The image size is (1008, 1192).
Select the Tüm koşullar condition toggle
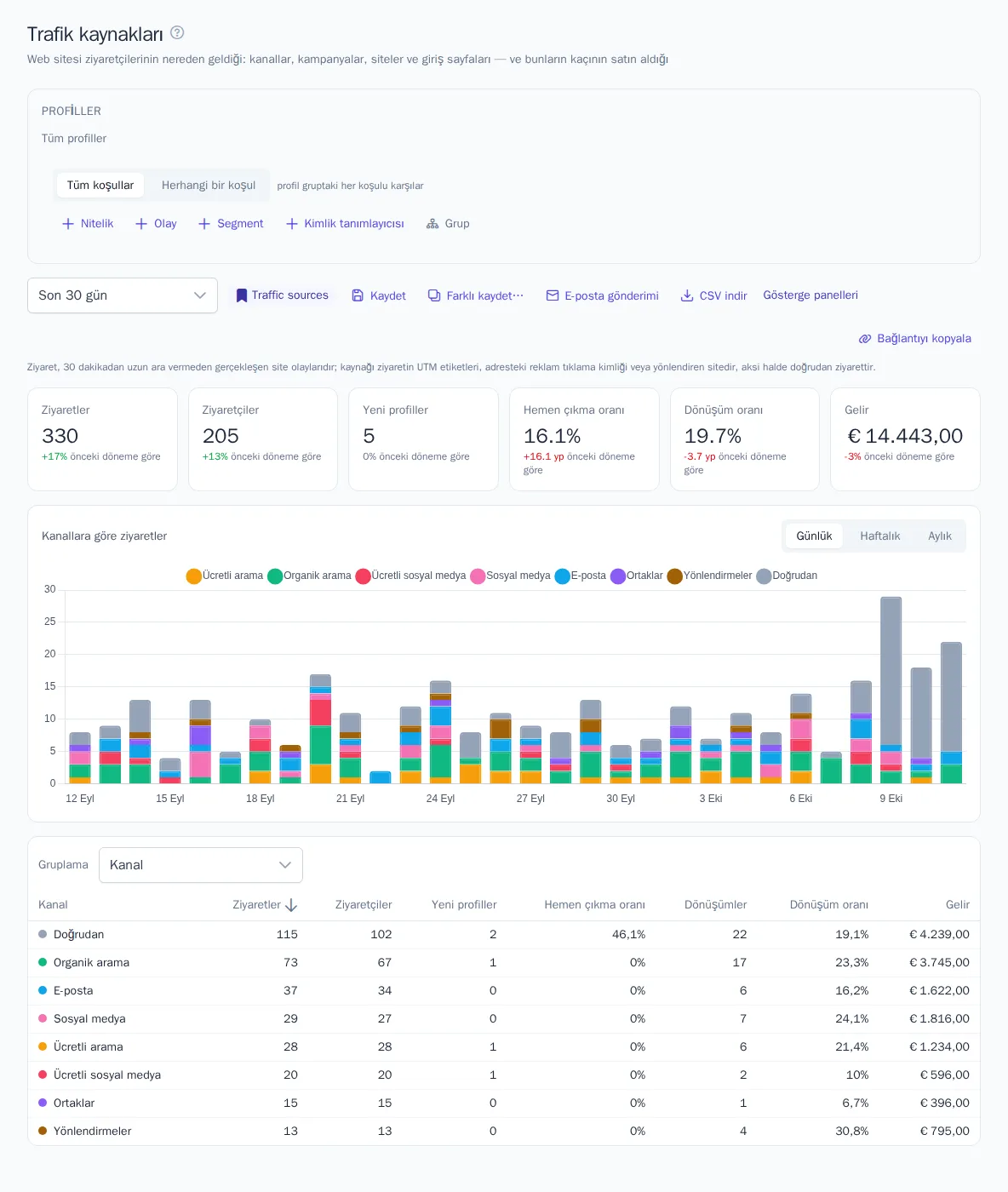100,186
